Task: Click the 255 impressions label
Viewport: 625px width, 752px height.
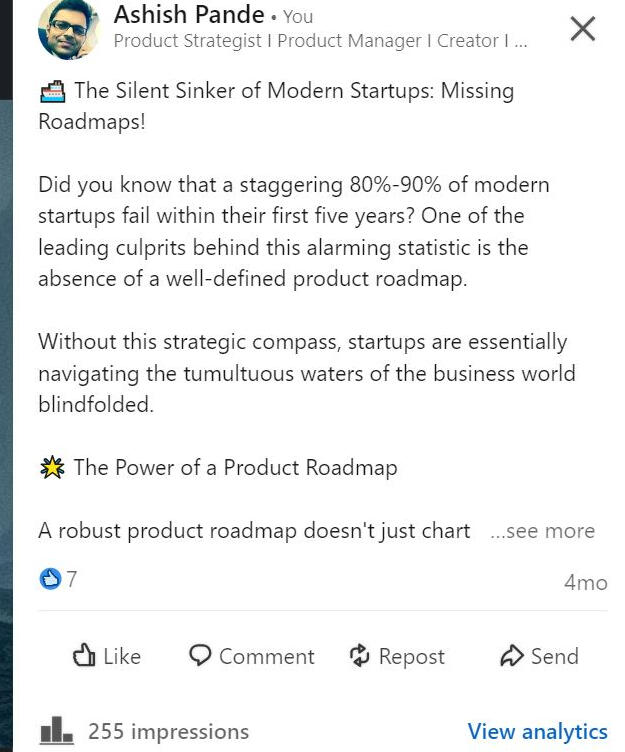Action: click(168, 731)
